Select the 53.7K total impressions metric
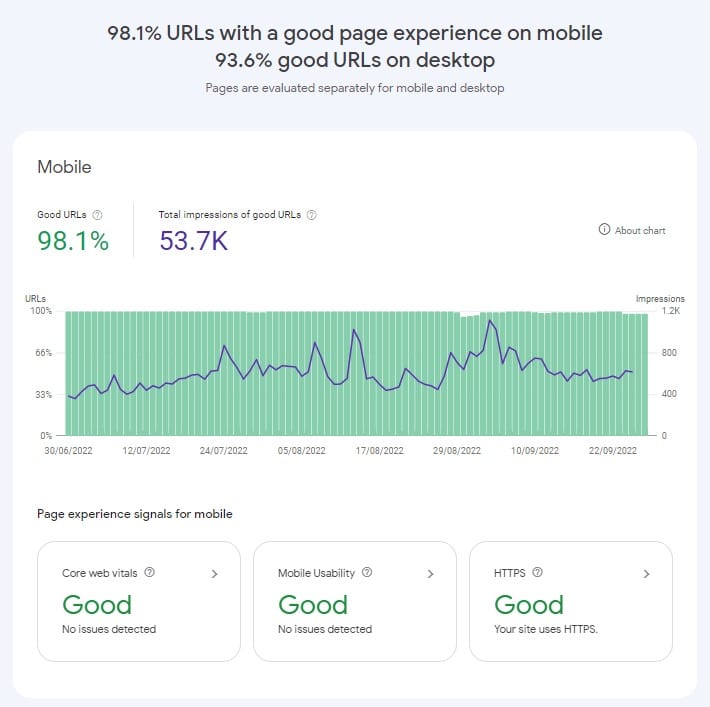 [194, 240]
